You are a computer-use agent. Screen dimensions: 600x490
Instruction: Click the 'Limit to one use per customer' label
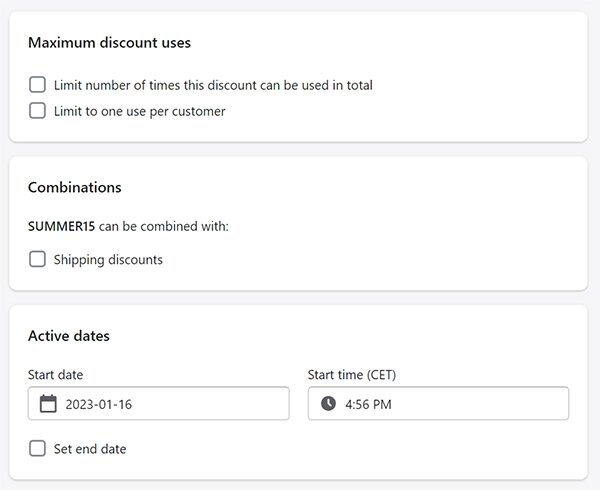(x=140, y=111)
